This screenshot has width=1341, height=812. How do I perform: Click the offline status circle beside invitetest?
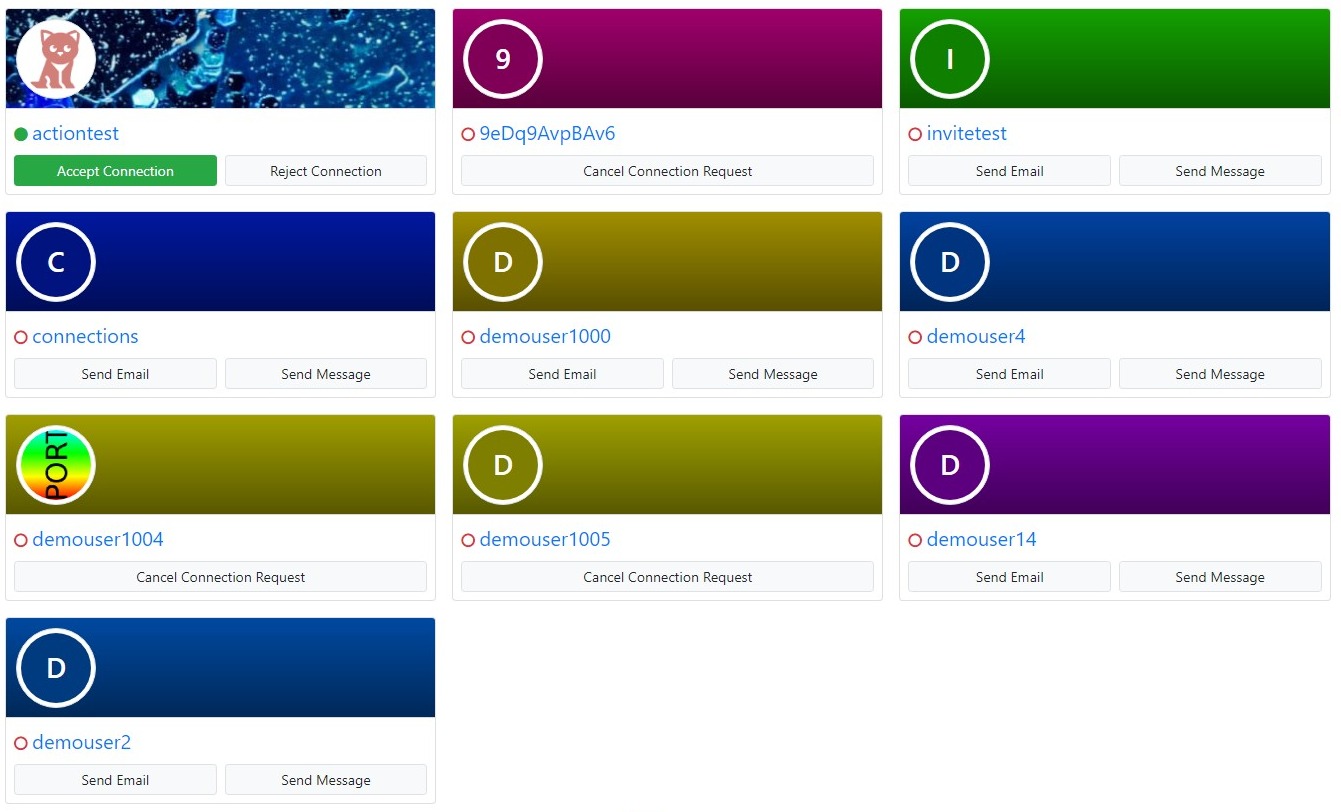[915, 134]
